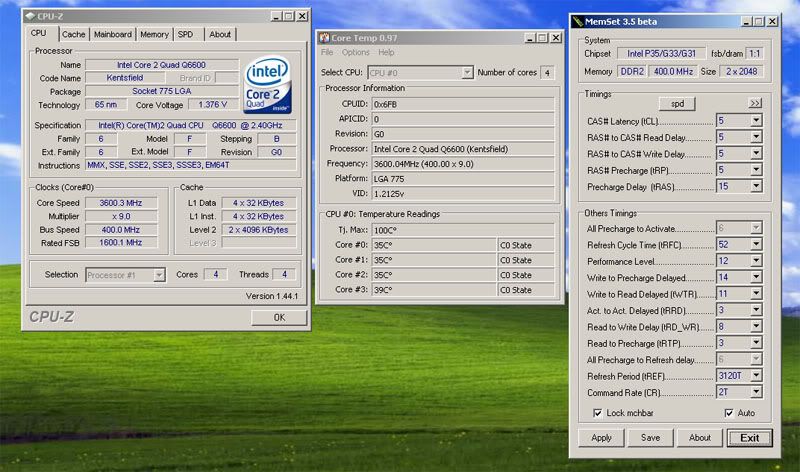This screenshot has height=472, width=800.
Task: Open the Write to Read Delayed (tWTR) dropdown
Action: [x=756, y=293]
